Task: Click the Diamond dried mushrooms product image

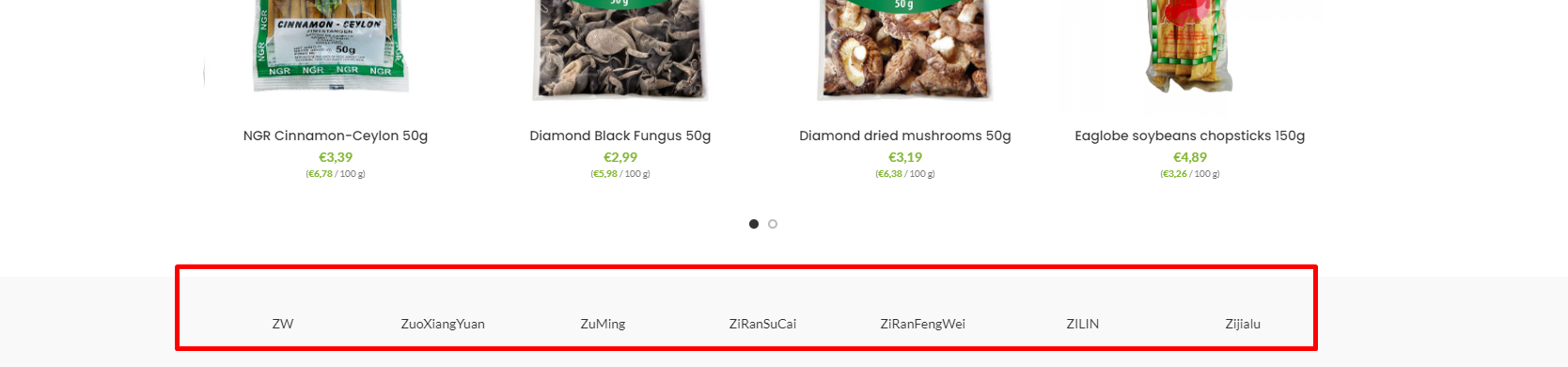Action: pyautogui.click(x=905, y=49)
